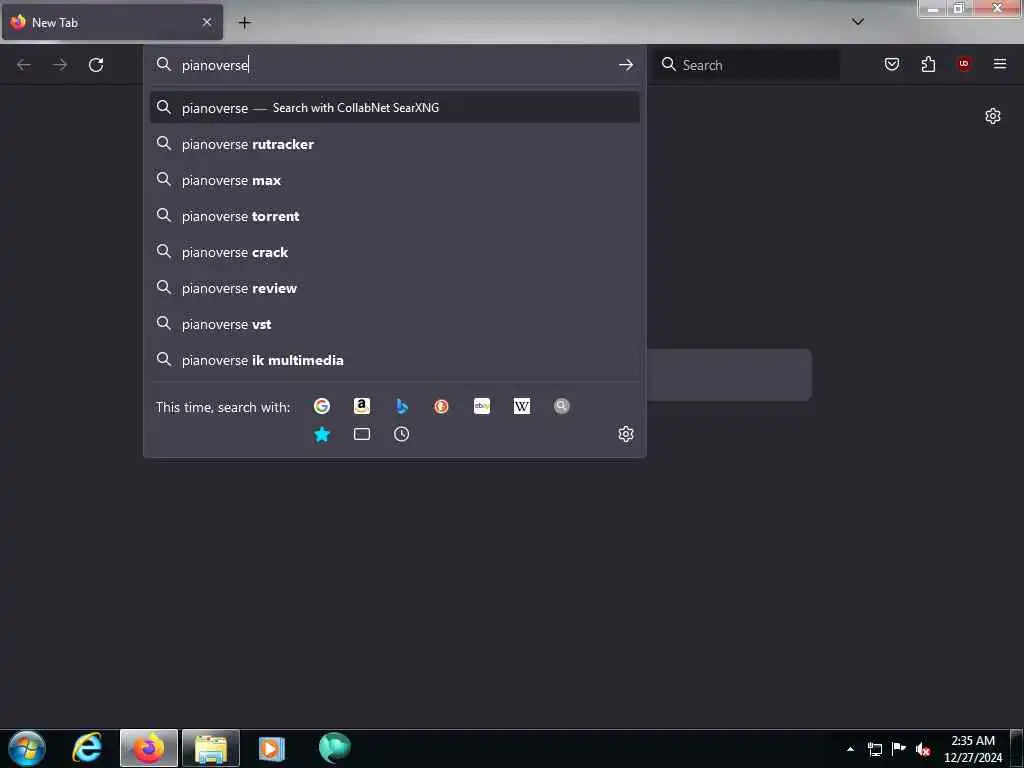The width and height of the screenshot is (1024, 768).
Task: Open the Firefox hamburger application menu
Action: click(x=1000, y=64)
